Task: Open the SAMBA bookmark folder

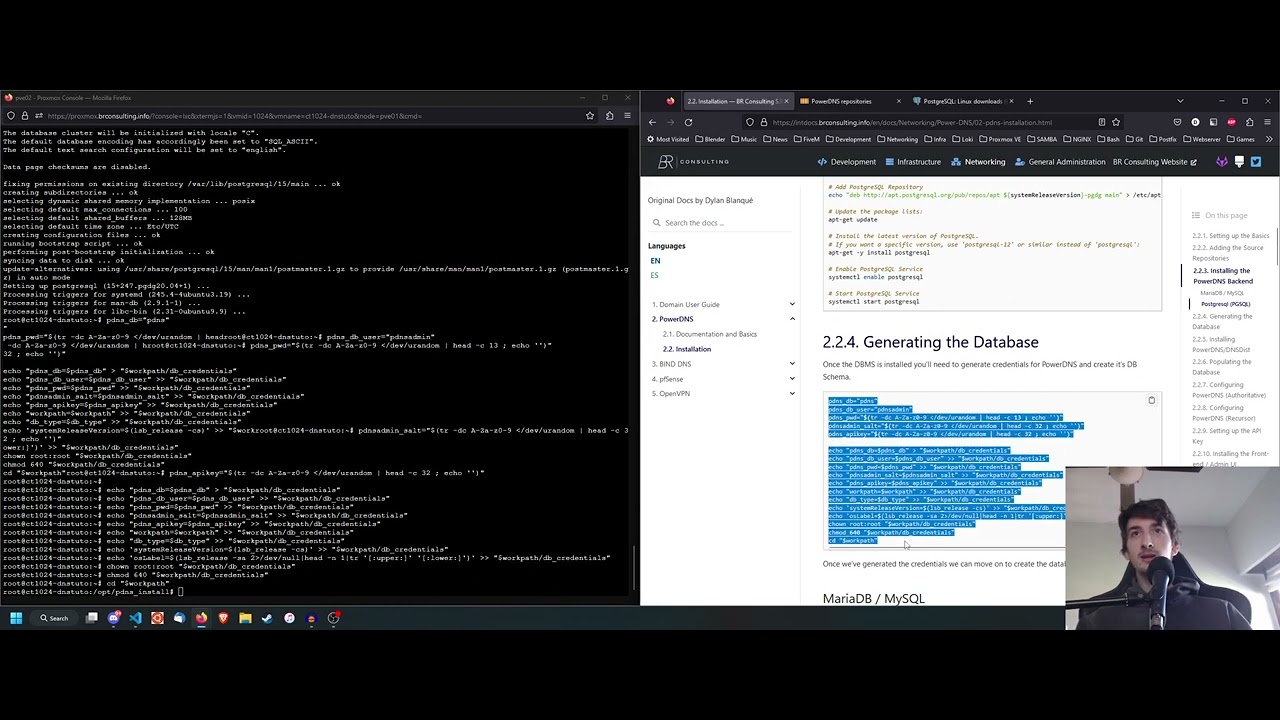Action: click(x=1041, y=139)
